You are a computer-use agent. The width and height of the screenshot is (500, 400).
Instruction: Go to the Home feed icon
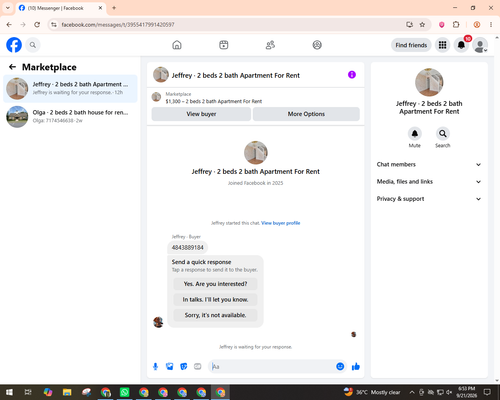coord(177,45)
